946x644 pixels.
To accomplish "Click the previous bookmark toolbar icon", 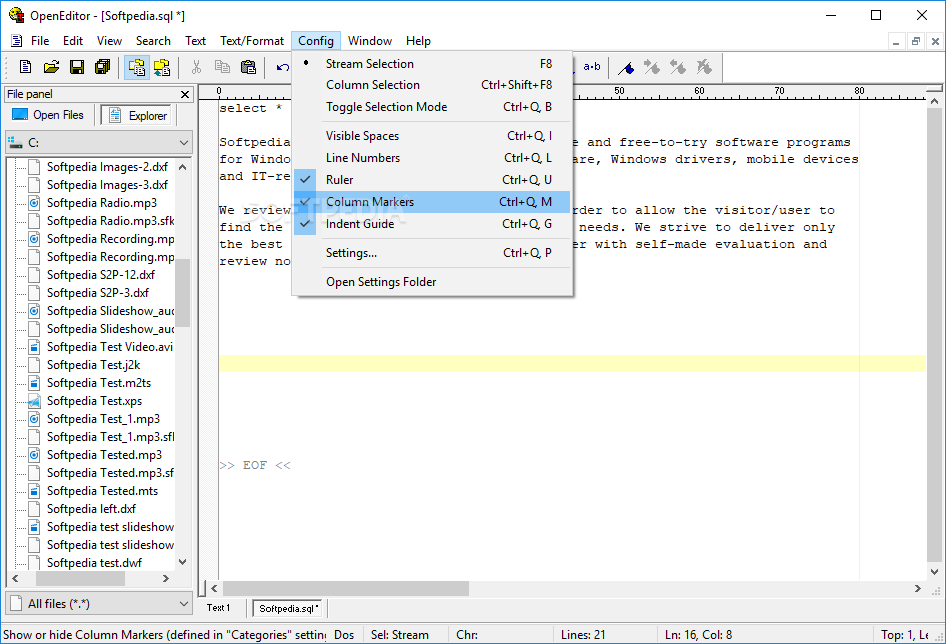I will [x=678, y=67].
